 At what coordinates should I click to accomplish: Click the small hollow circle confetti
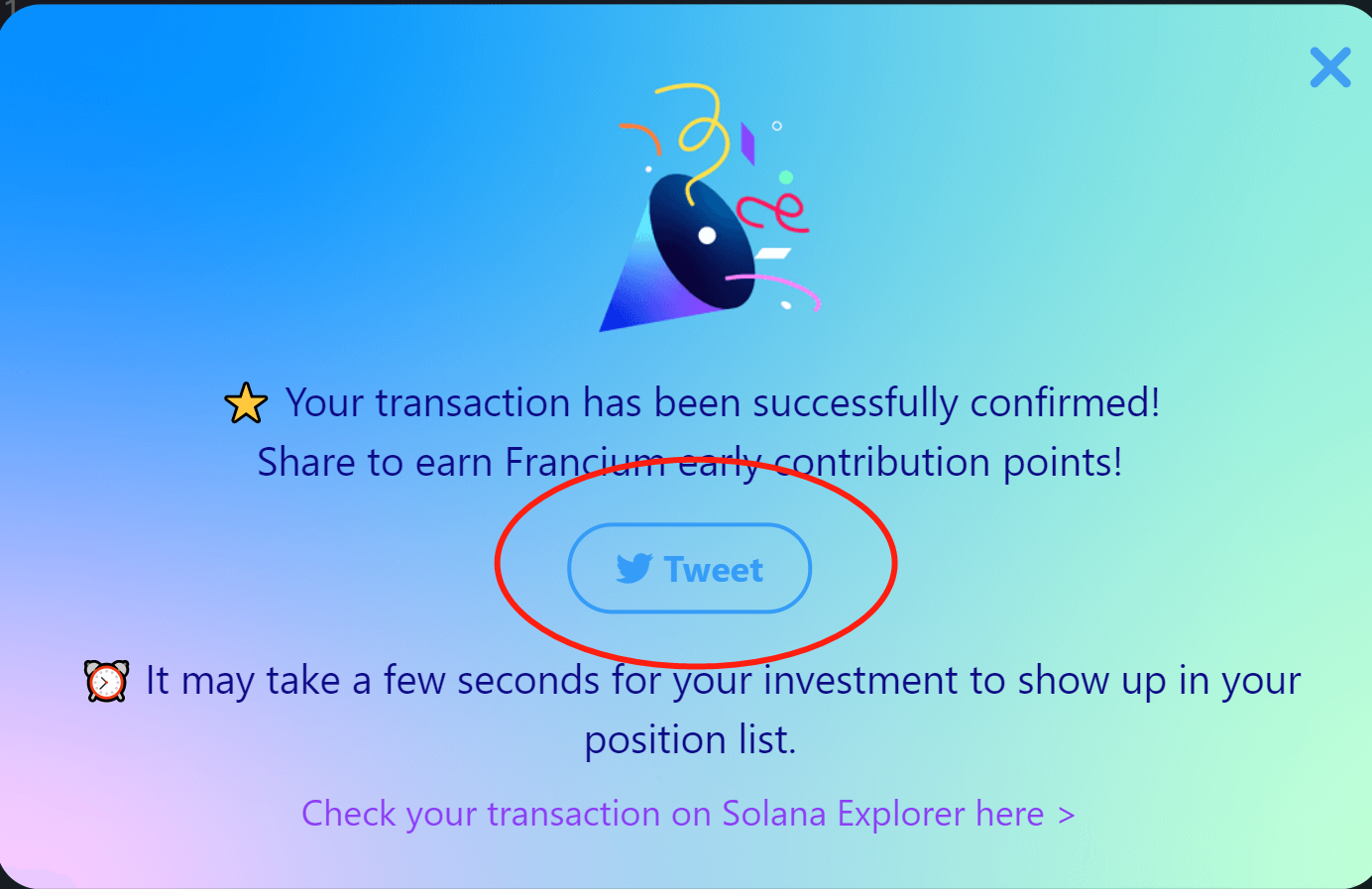[777, 126]
